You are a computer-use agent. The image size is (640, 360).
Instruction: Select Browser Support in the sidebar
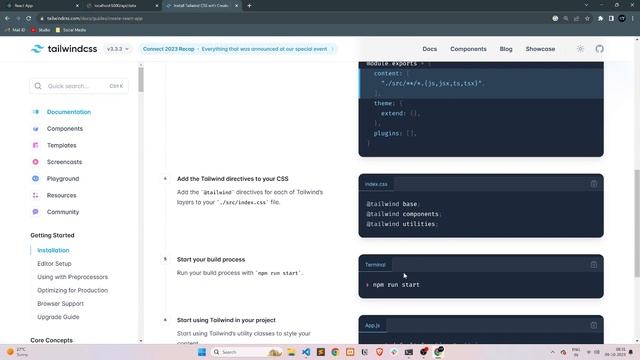pos(60,304)
